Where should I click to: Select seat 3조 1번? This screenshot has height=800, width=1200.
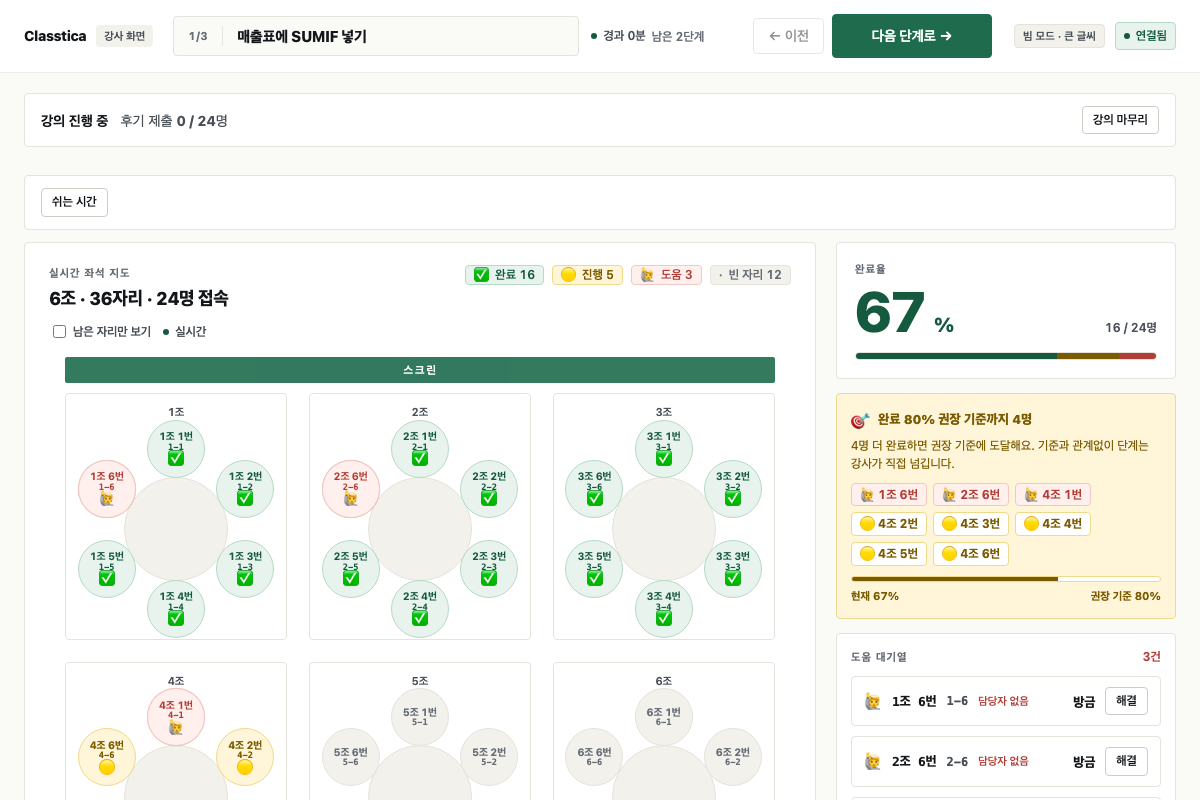664,449
